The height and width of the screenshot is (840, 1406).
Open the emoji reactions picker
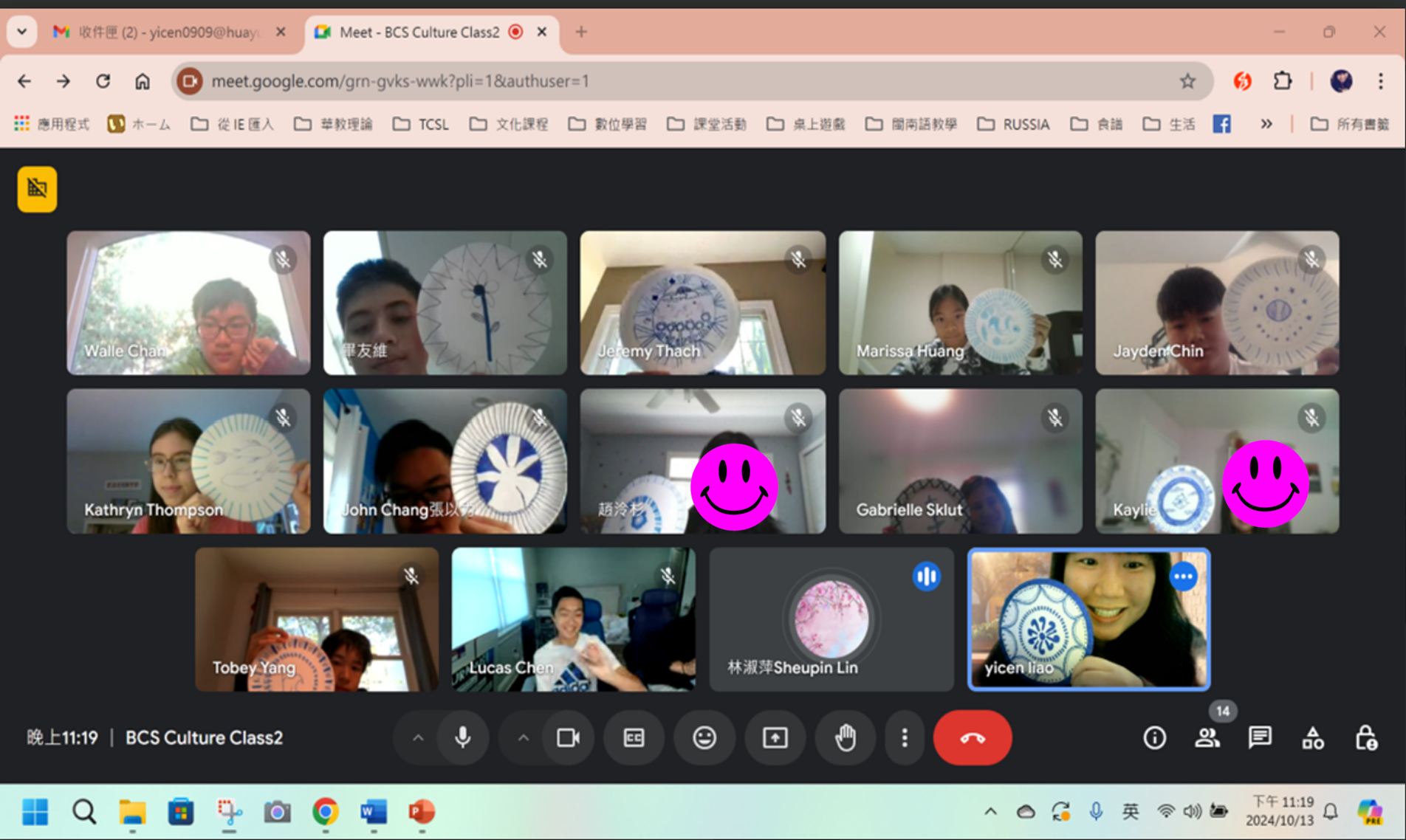704,737
